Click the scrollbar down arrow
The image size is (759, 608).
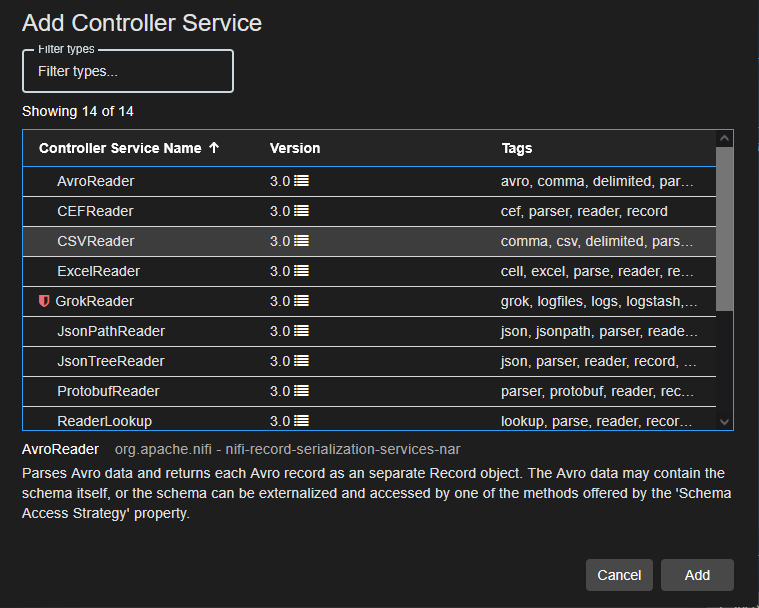pyautogui.click(x=724, y=422)
